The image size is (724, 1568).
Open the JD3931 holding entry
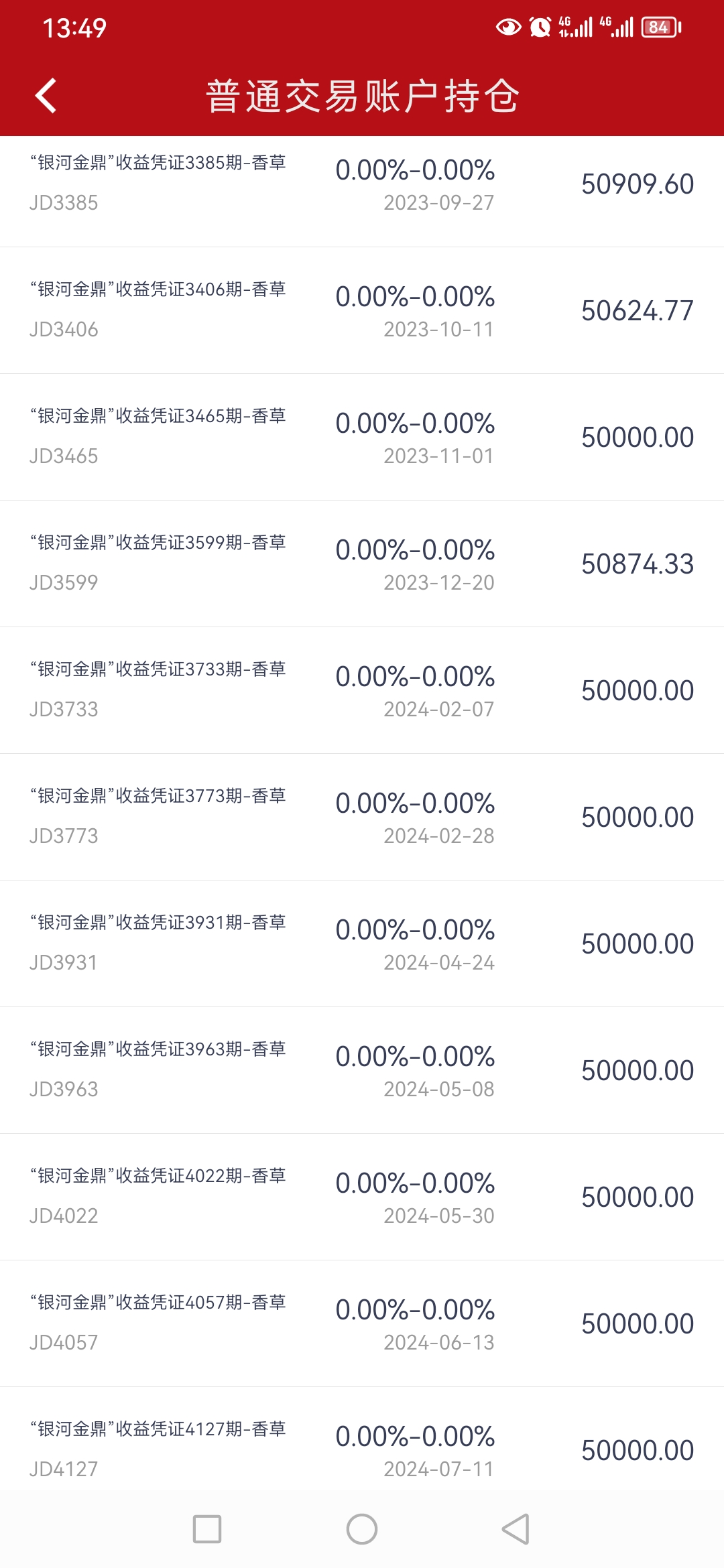(x=158, y=943)
